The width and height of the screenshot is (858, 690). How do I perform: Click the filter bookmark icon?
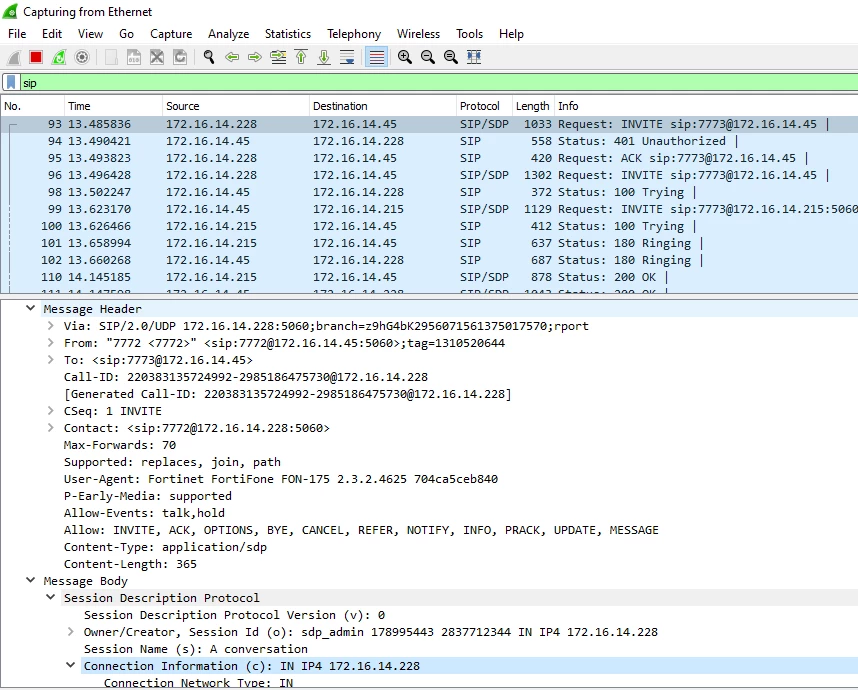(11, 83)
